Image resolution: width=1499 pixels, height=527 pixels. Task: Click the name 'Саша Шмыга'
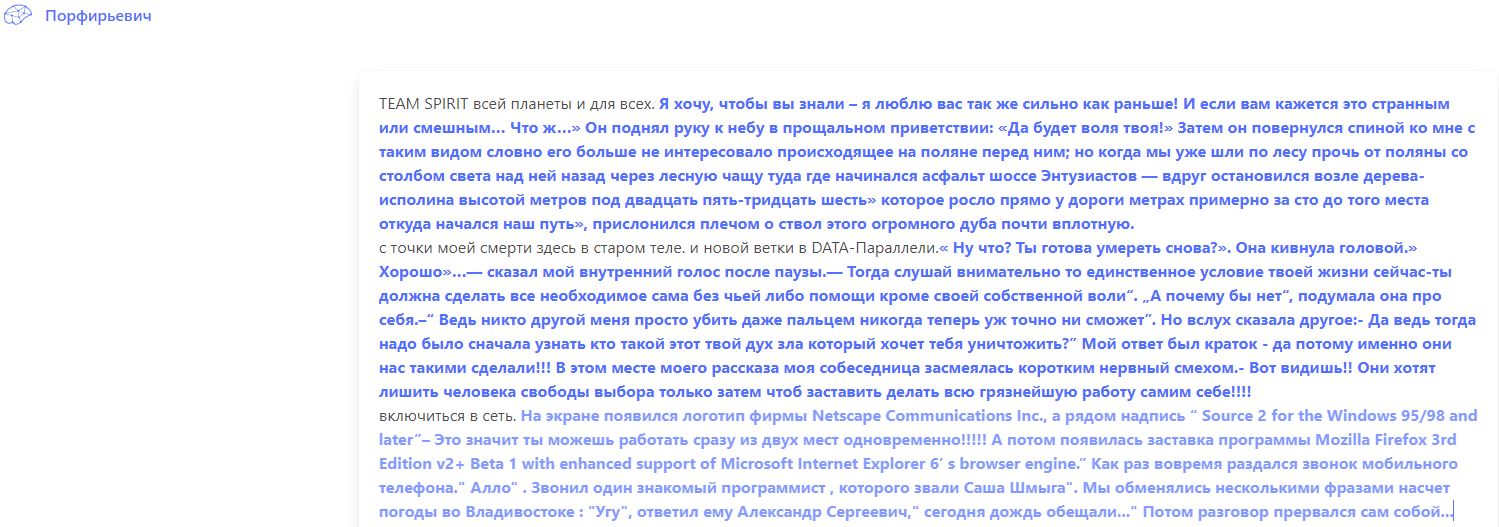coord(1017,488)
